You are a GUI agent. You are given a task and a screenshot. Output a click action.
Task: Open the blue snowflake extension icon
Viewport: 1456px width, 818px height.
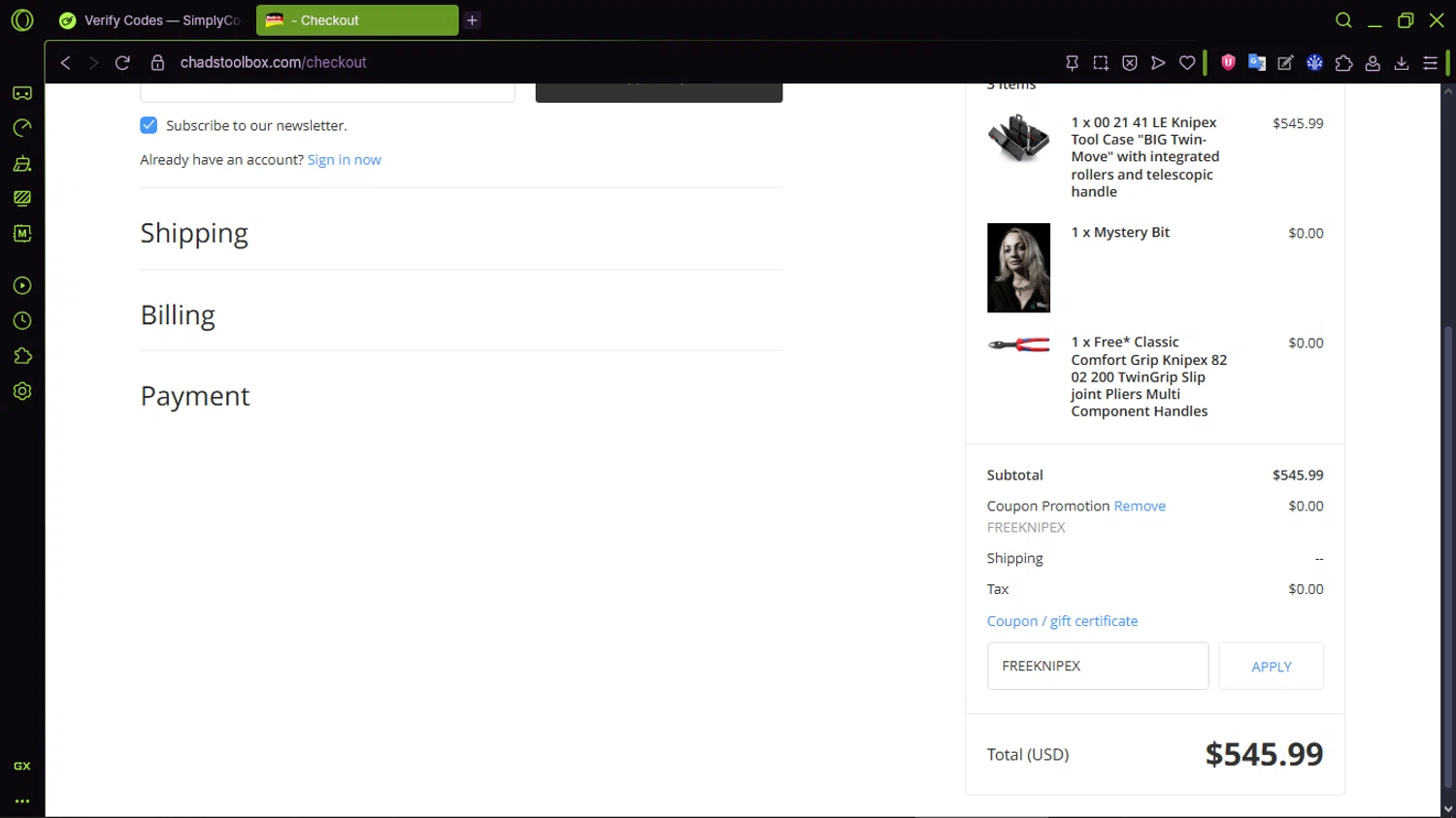(1315, 62)
